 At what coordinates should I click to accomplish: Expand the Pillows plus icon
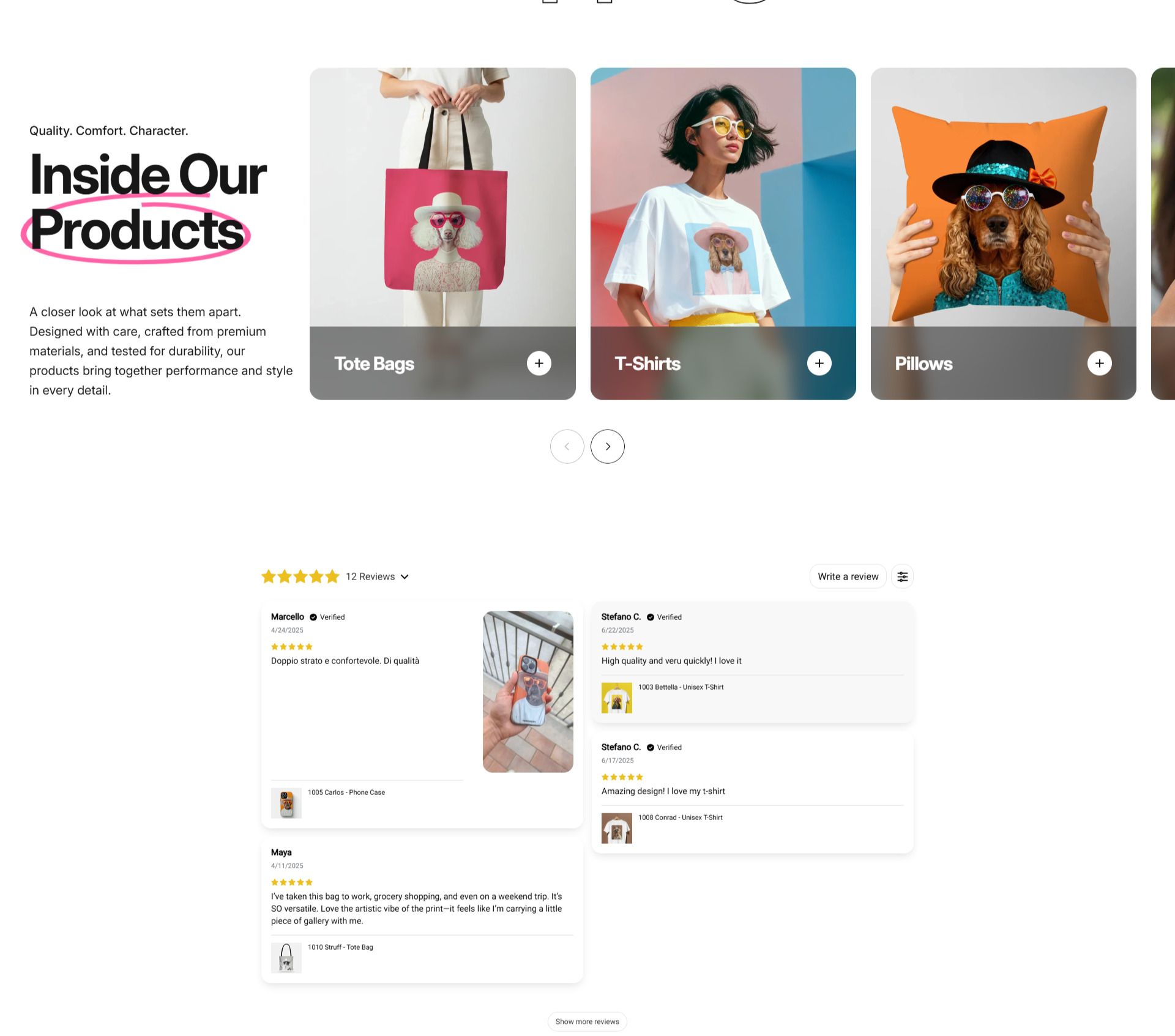tap(1099, 363)
